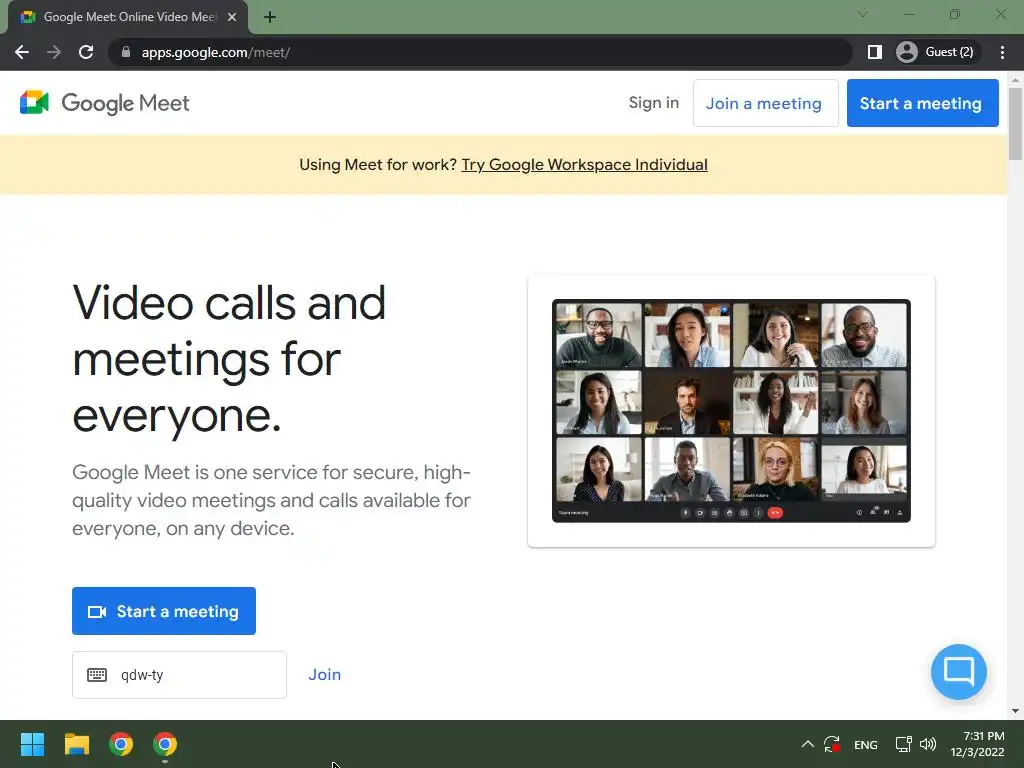Click the padlock site info icon

tap(126, 52)
